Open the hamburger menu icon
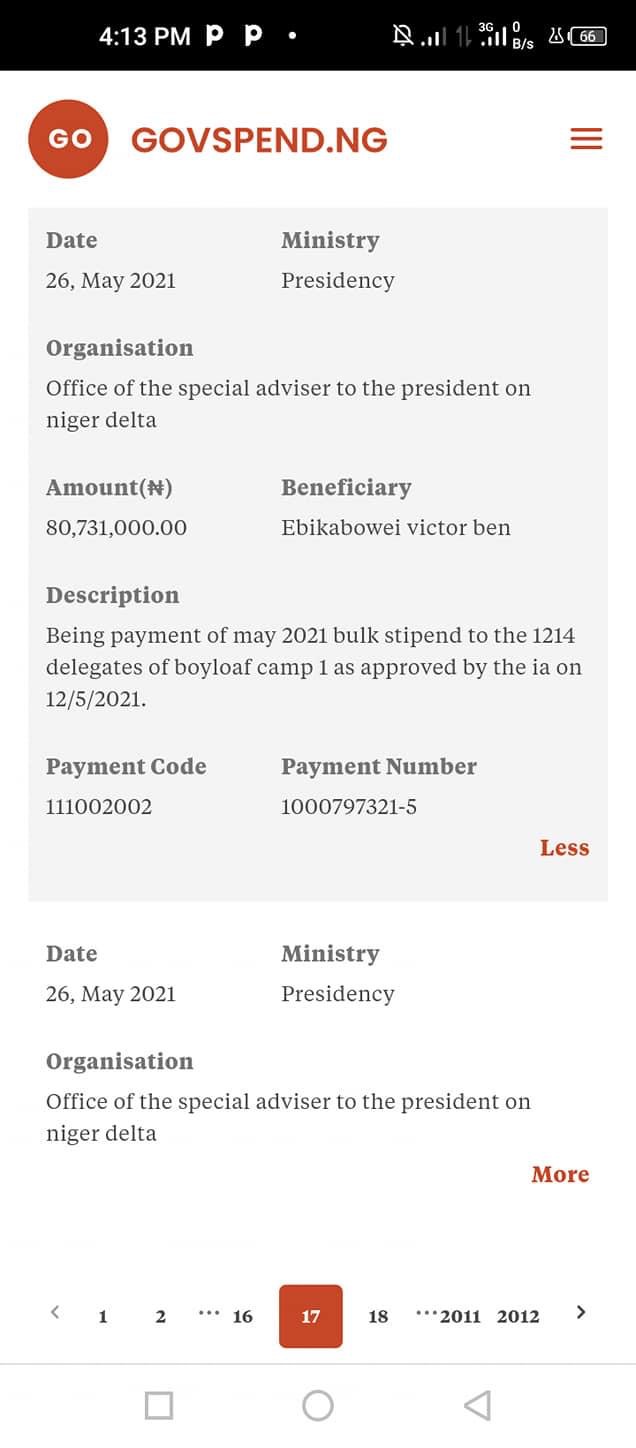 [x=586, y=139]
